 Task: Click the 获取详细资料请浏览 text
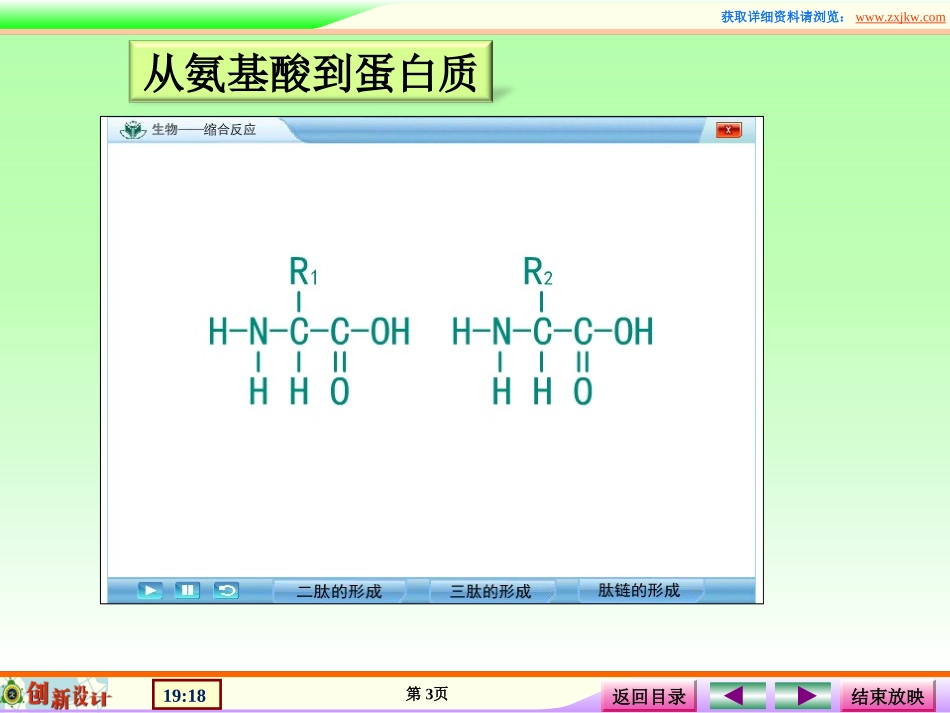click(783, 17)
